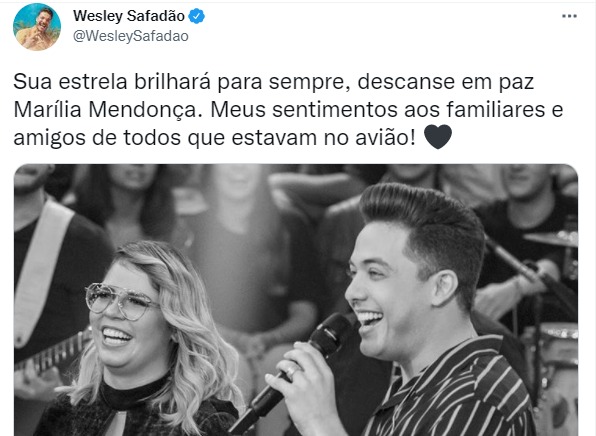Open Wesley Safadão's profile avatar picture
Viewport: 596px width, 436px height.
[x=37, y=27]
